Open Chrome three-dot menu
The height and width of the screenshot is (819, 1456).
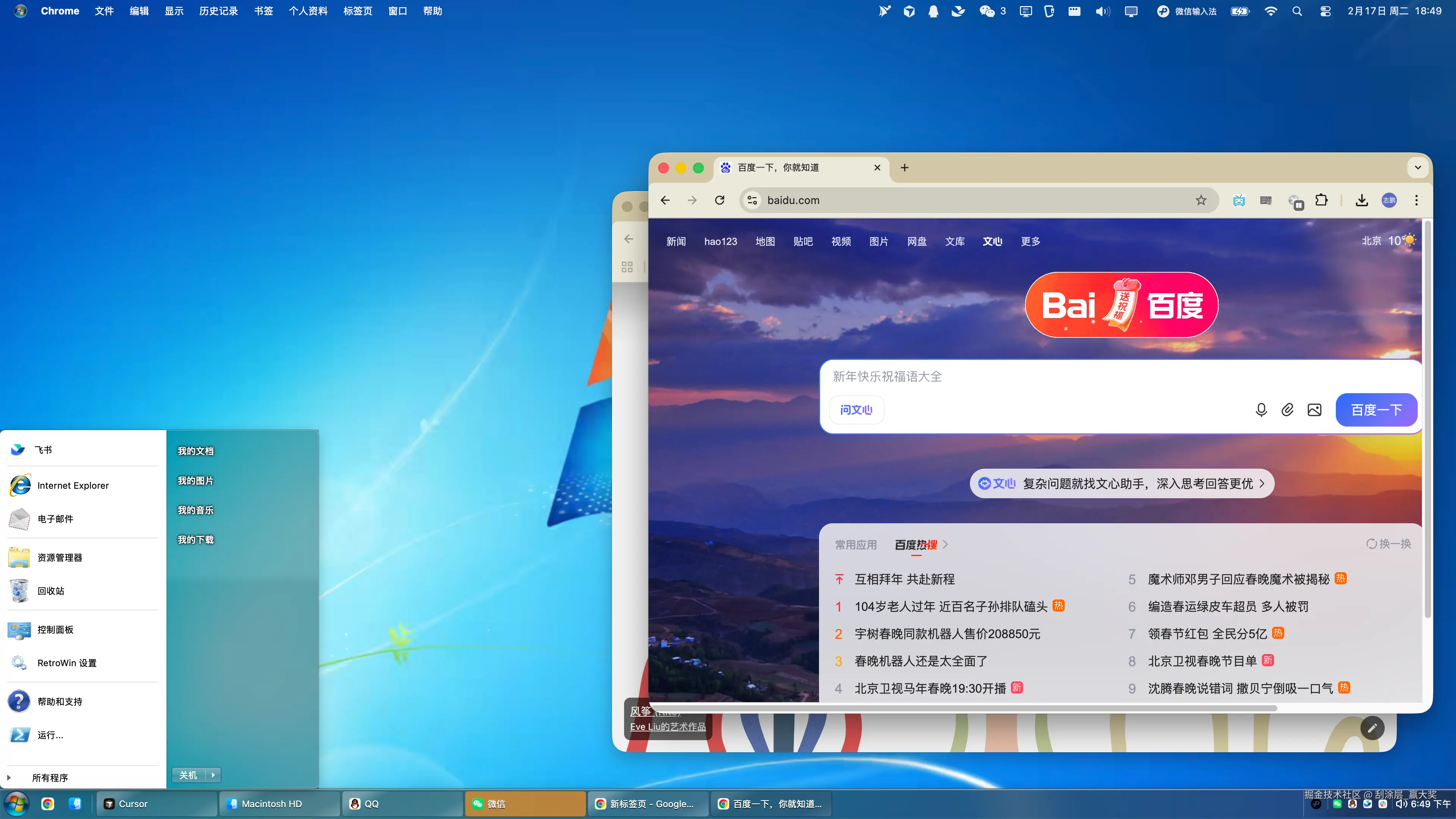(x=1416, y=200)
